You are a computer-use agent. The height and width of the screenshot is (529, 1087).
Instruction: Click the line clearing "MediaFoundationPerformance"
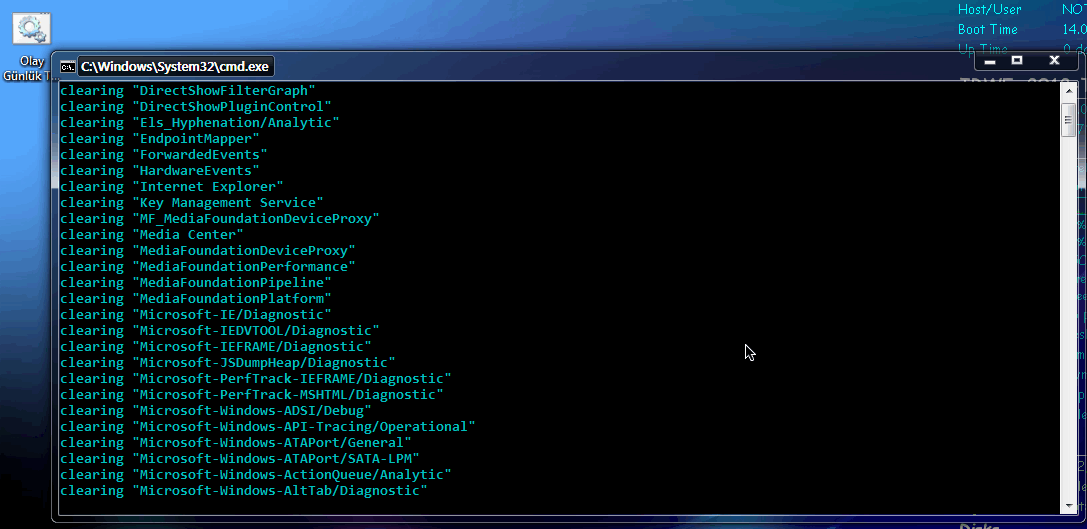[208, 266]
